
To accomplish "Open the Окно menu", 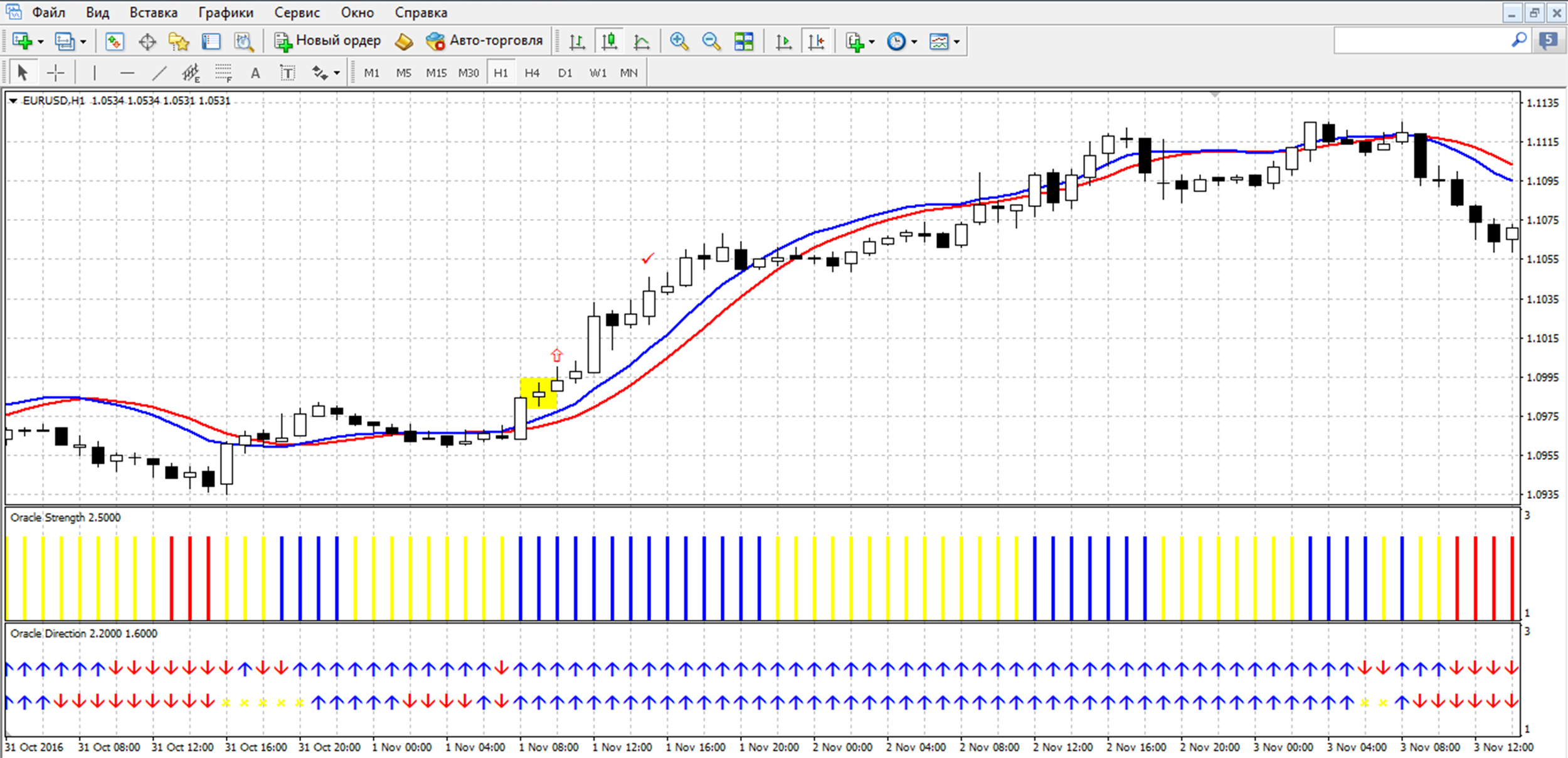I will (x=358, y=13).
